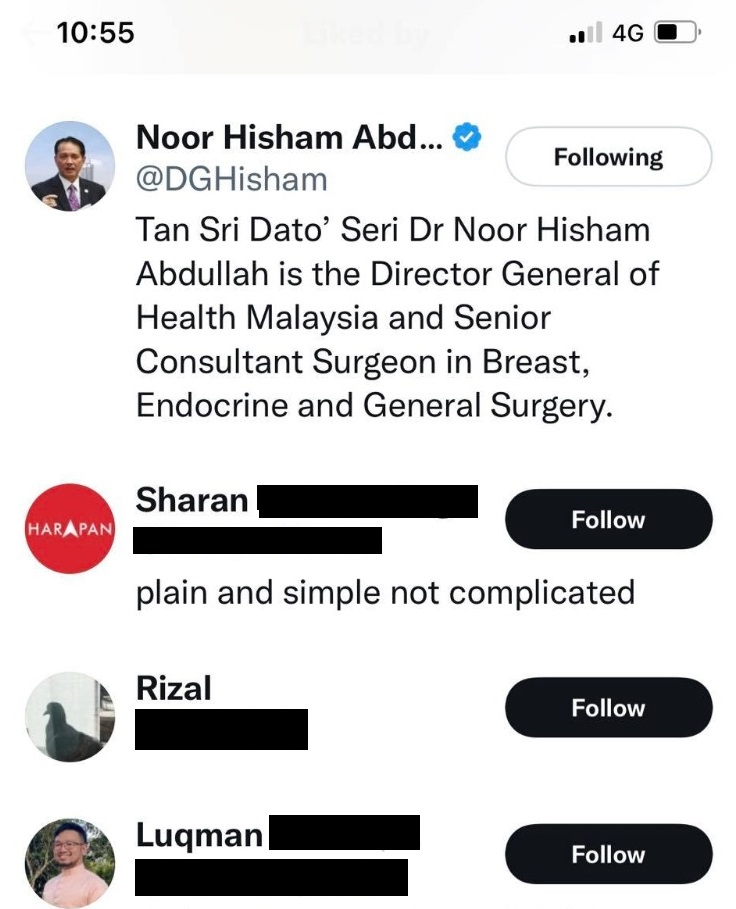Select the Director General of Health bio

[397, 318]
